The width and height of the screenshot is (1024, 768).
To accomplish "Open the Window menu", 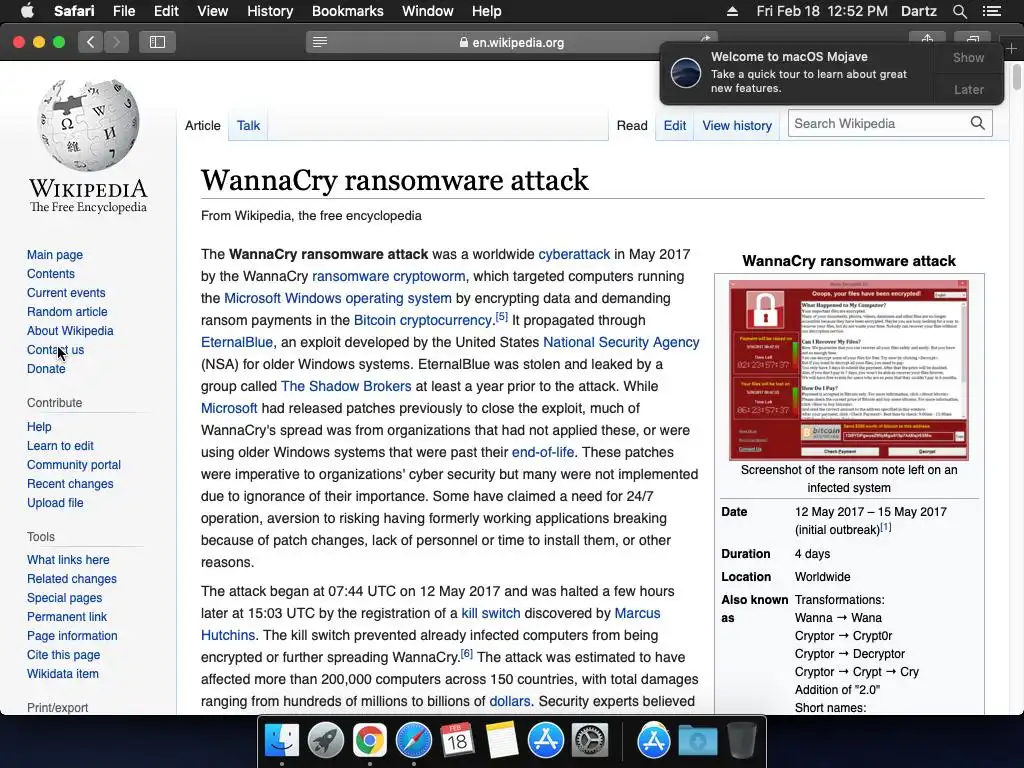I will [428, 11].
